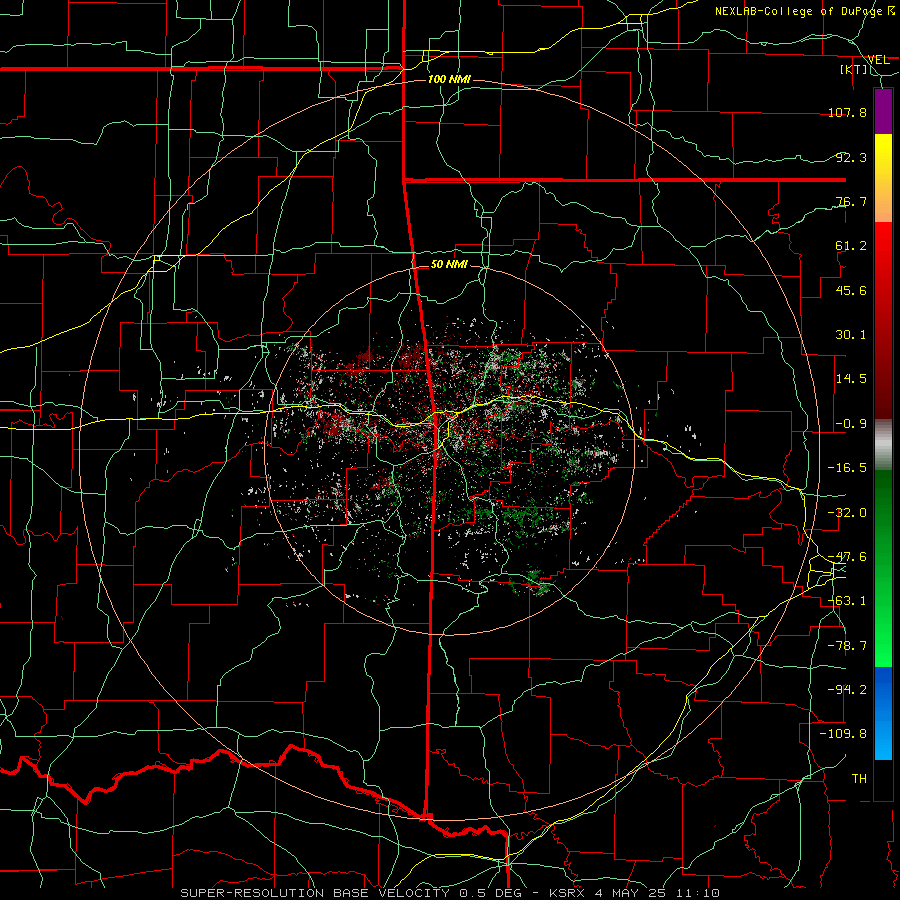Click the 76.7 value on velocity scale
This screenshot has height=900, width=900.
point(851,201)
